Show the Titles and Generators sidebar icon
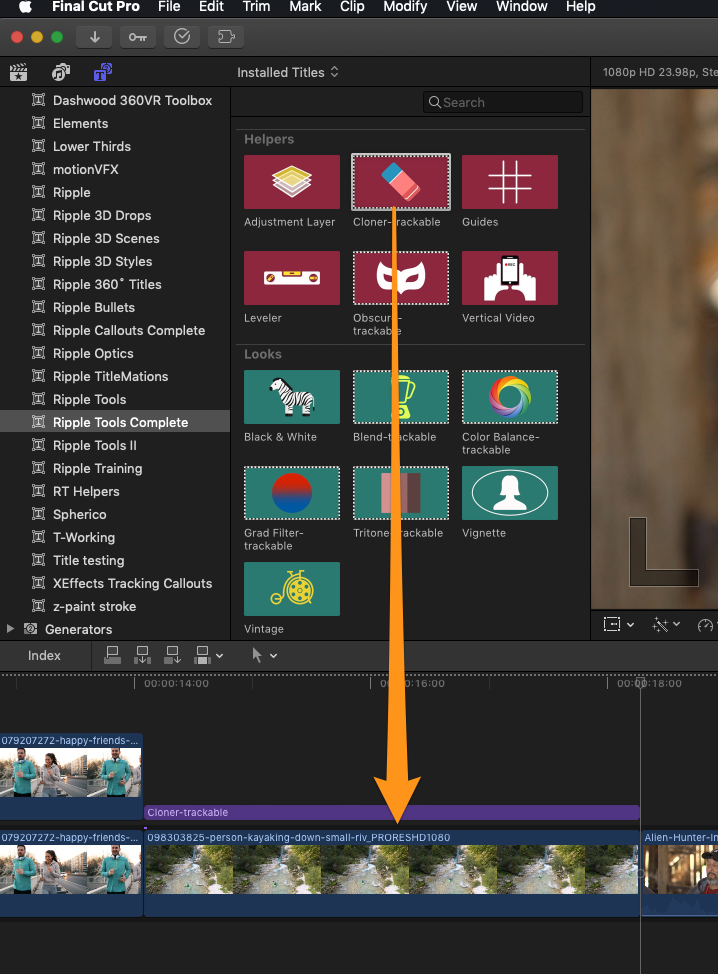Screen dimensions: 718x974 coord(103,72)
